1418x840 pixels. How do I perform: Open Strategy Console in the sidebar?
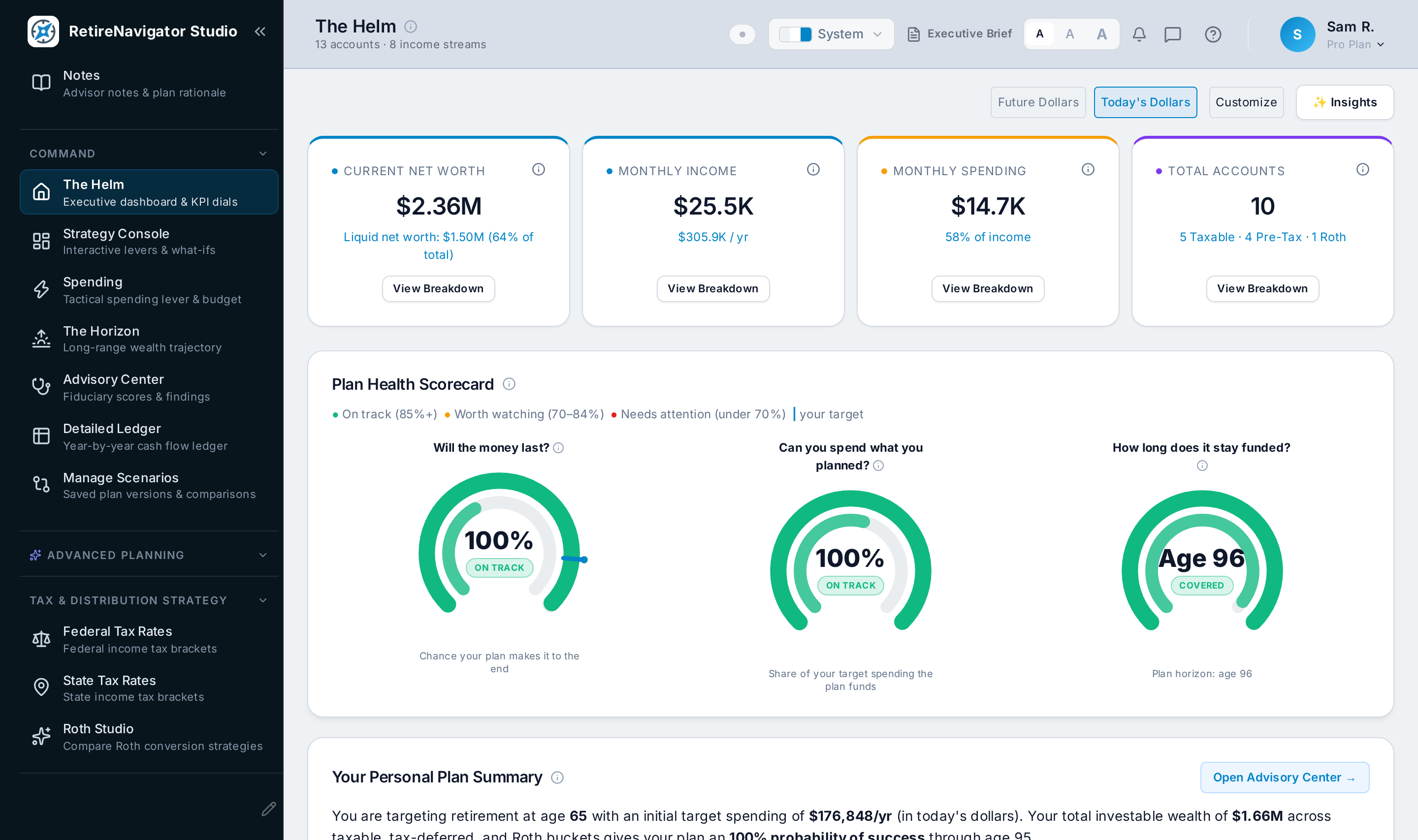[x=148, y=242]
